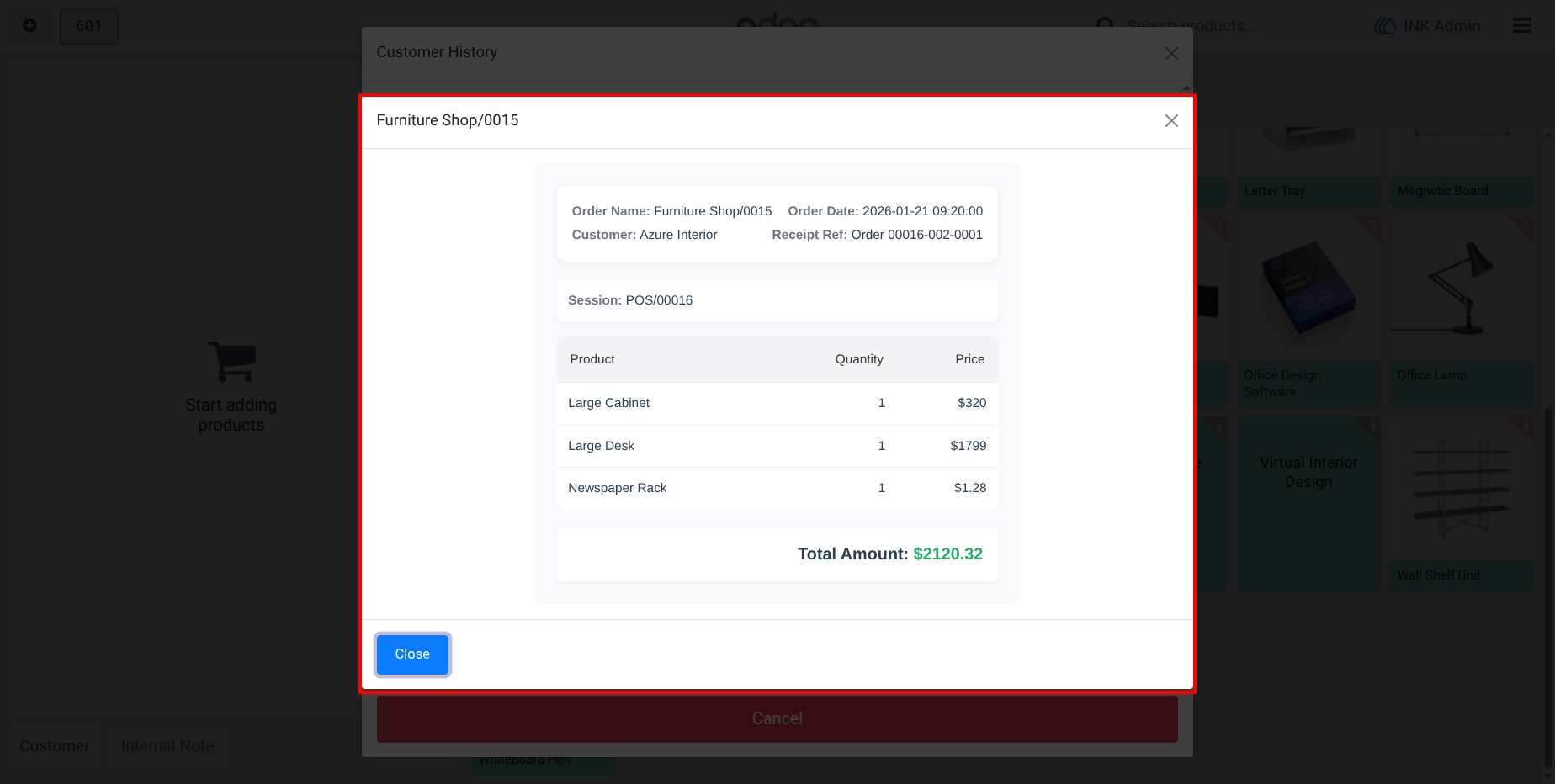Select the Magnetic Board product
The width and height of the screenshot is (1555, 784).
pos(1462,167)
